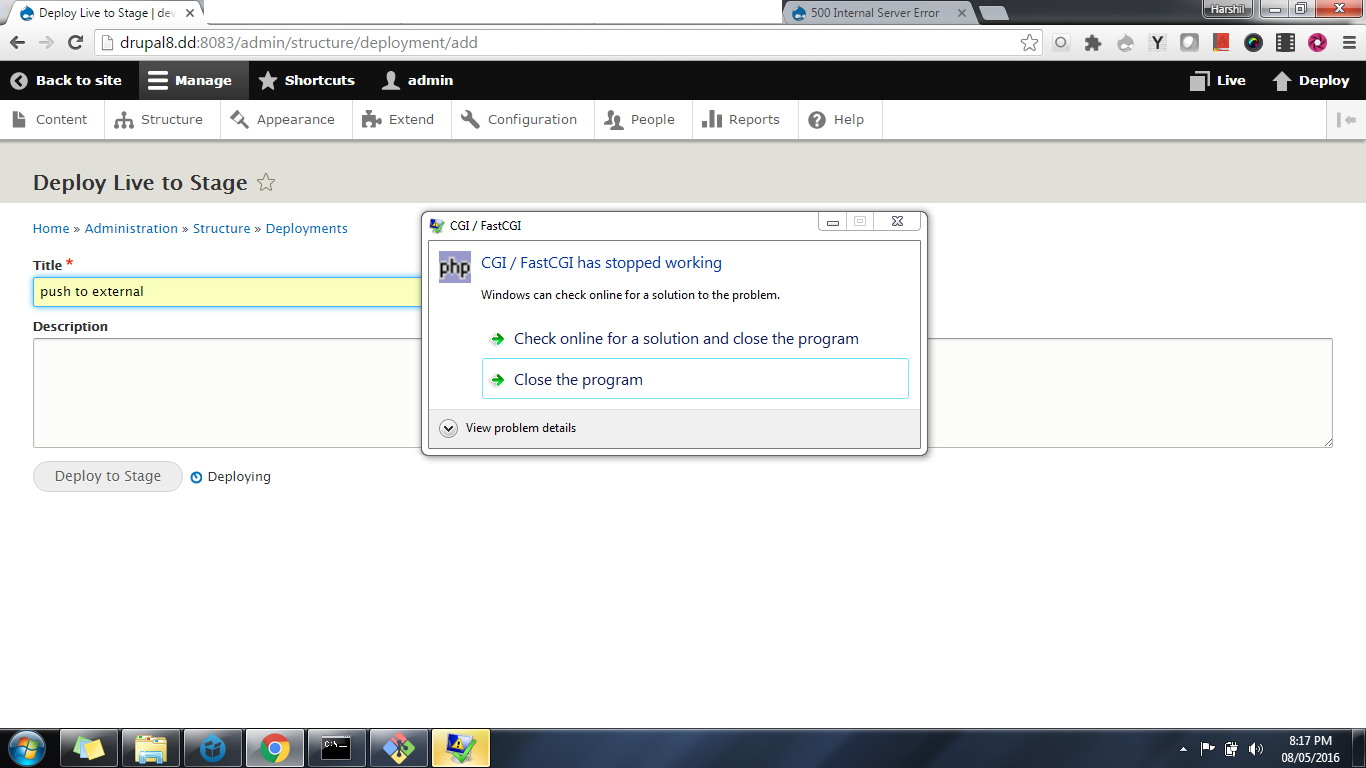Close the 500 Internal Server Error tab

963,13
